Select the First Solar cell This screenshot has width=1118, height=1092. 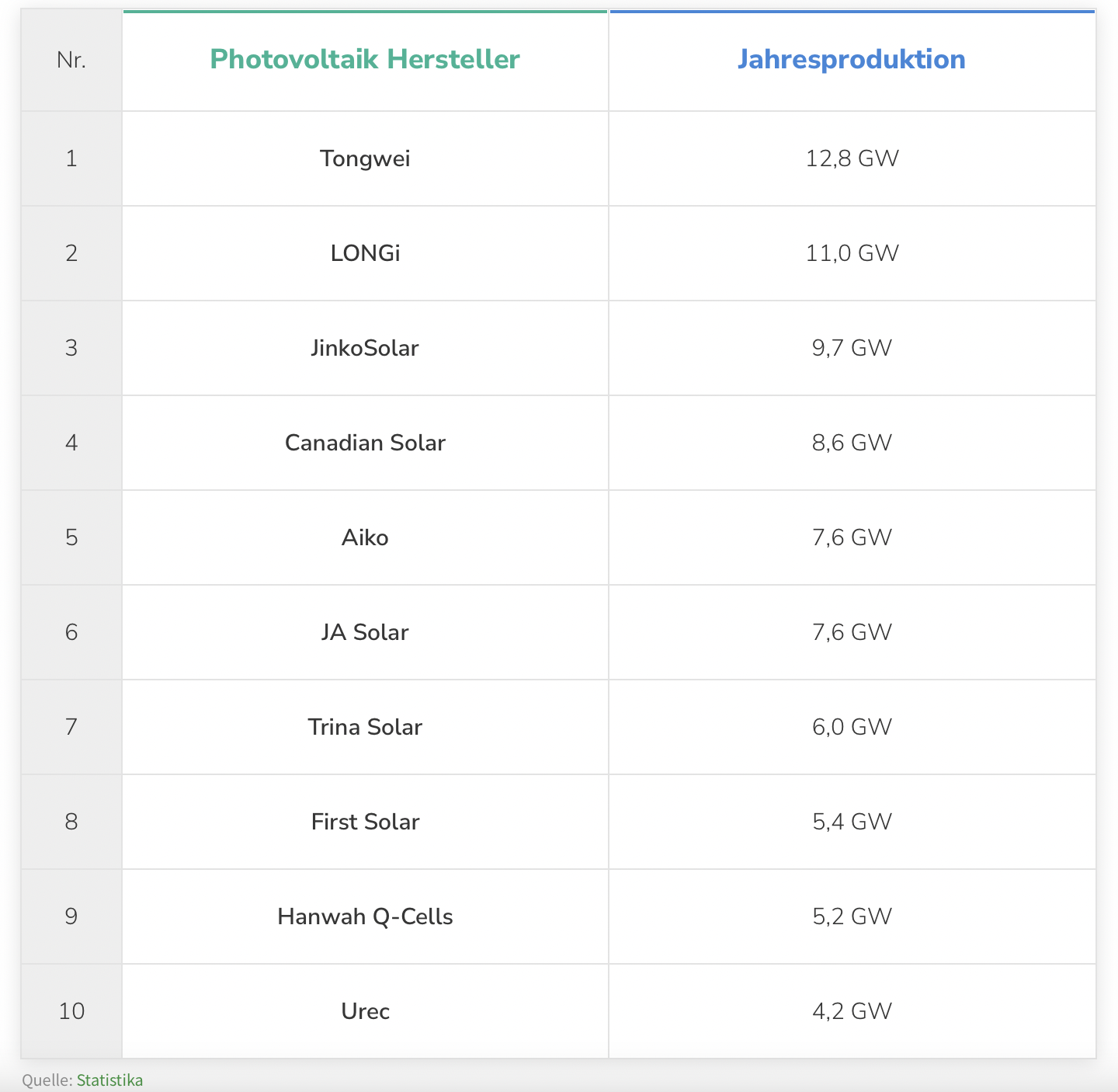(x=365, y=822)
